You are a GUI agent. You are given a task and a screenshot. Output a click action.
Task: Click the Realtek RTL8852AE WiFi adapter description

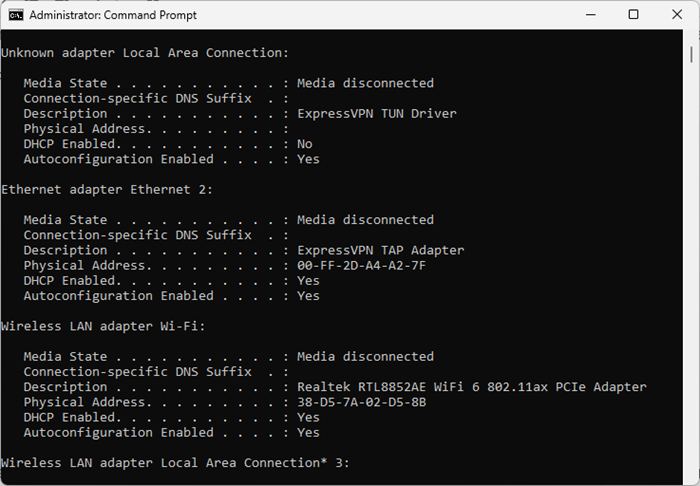click(472, 387)
